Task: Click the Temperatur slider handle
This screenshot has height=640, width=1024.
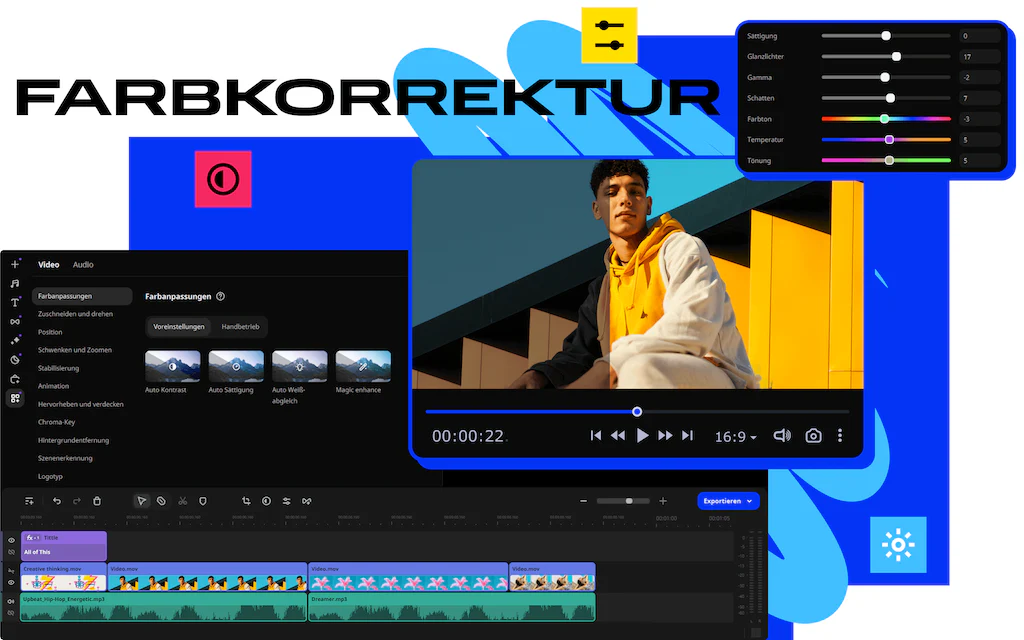Action: click(889, 140)
